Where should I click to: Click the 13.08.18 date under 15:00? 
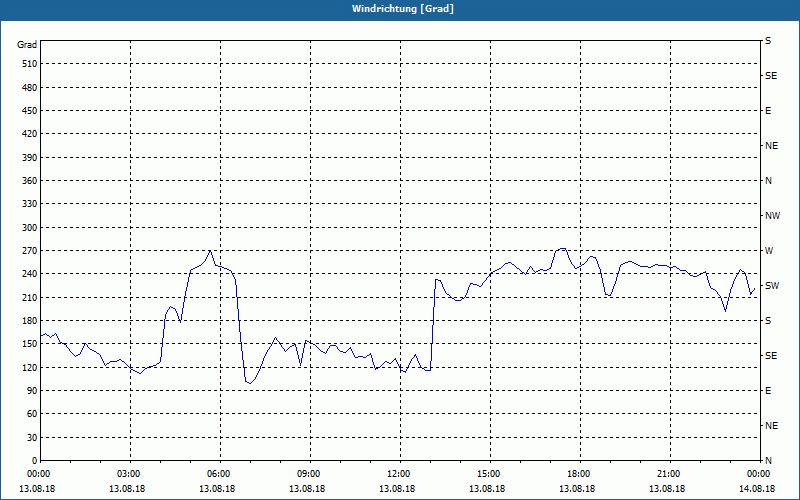tap(487, 489)
